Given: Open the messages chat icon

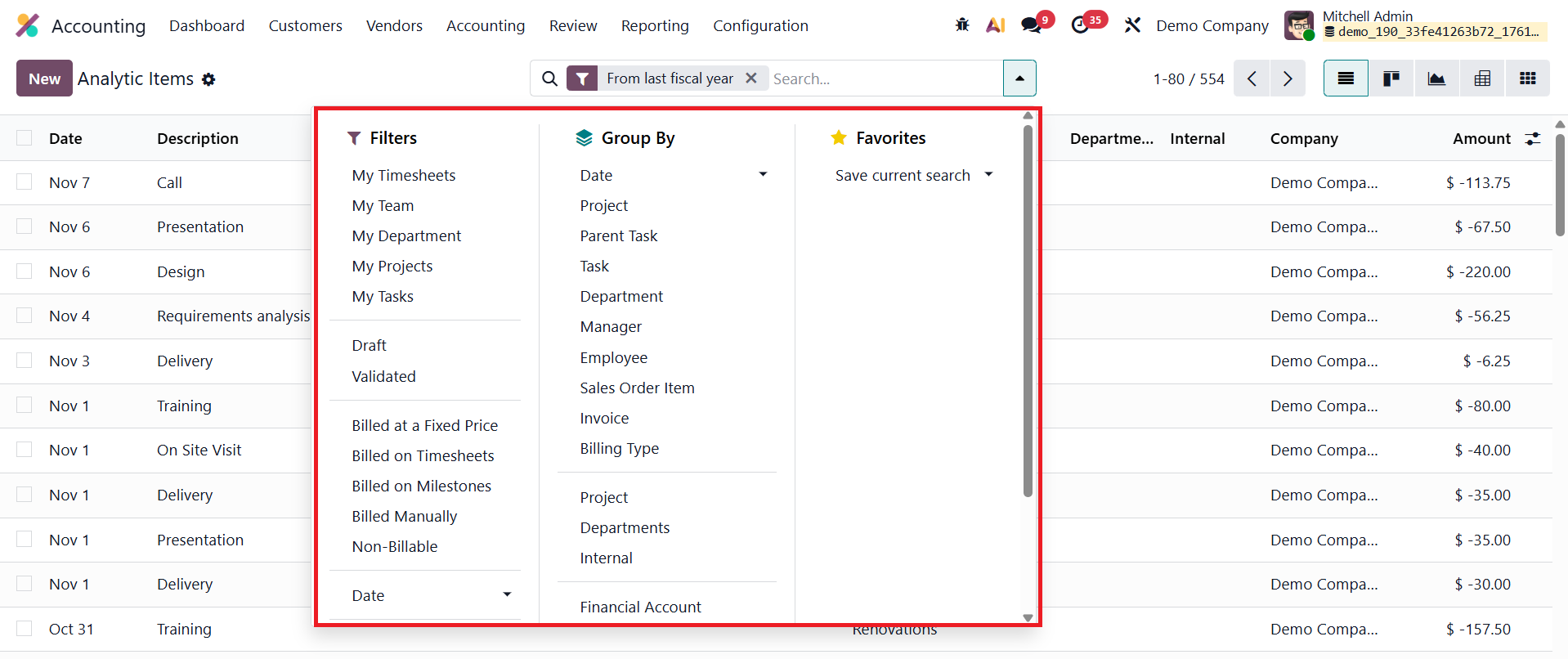Looking at the screenshot, I should pyautogui.click(x=1032, y=25).
